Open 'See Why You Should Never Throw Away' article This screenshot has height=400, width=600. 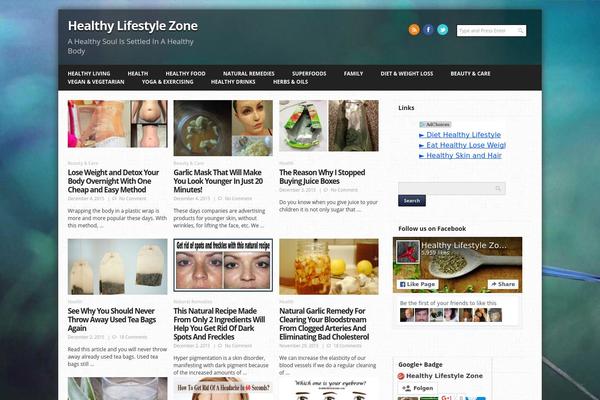[x=112, y=320]
